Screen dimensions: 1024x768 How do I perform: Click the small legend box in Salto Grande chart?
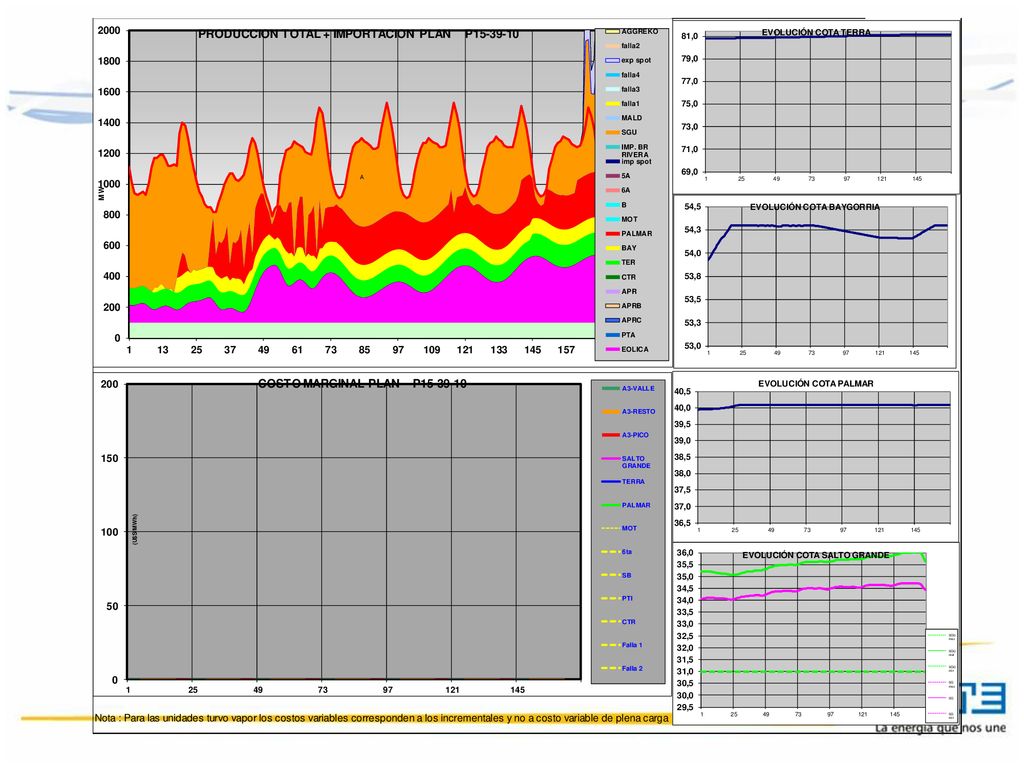coord(941,675)
